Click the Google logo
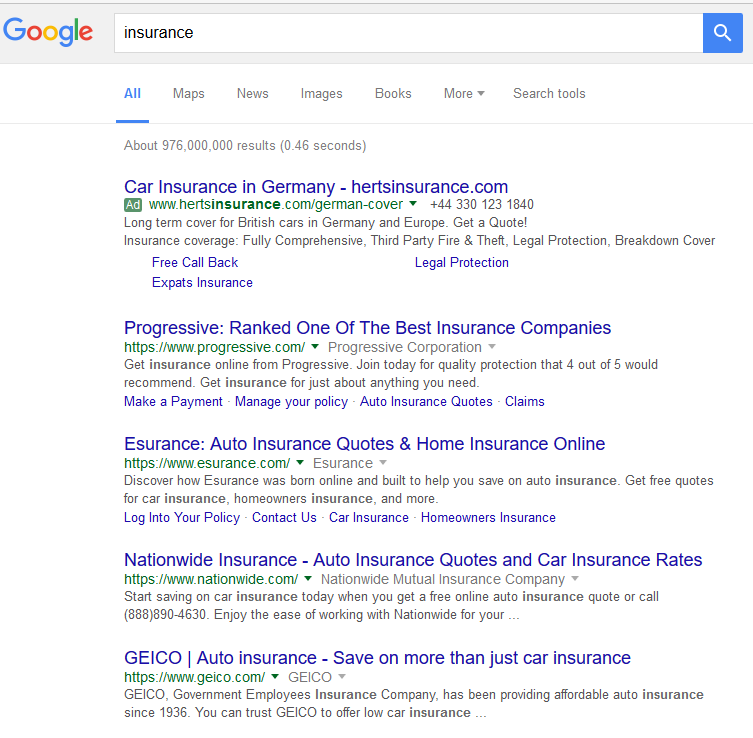The image size is (753, 738). pyautogui.click(x=48, y=32)
